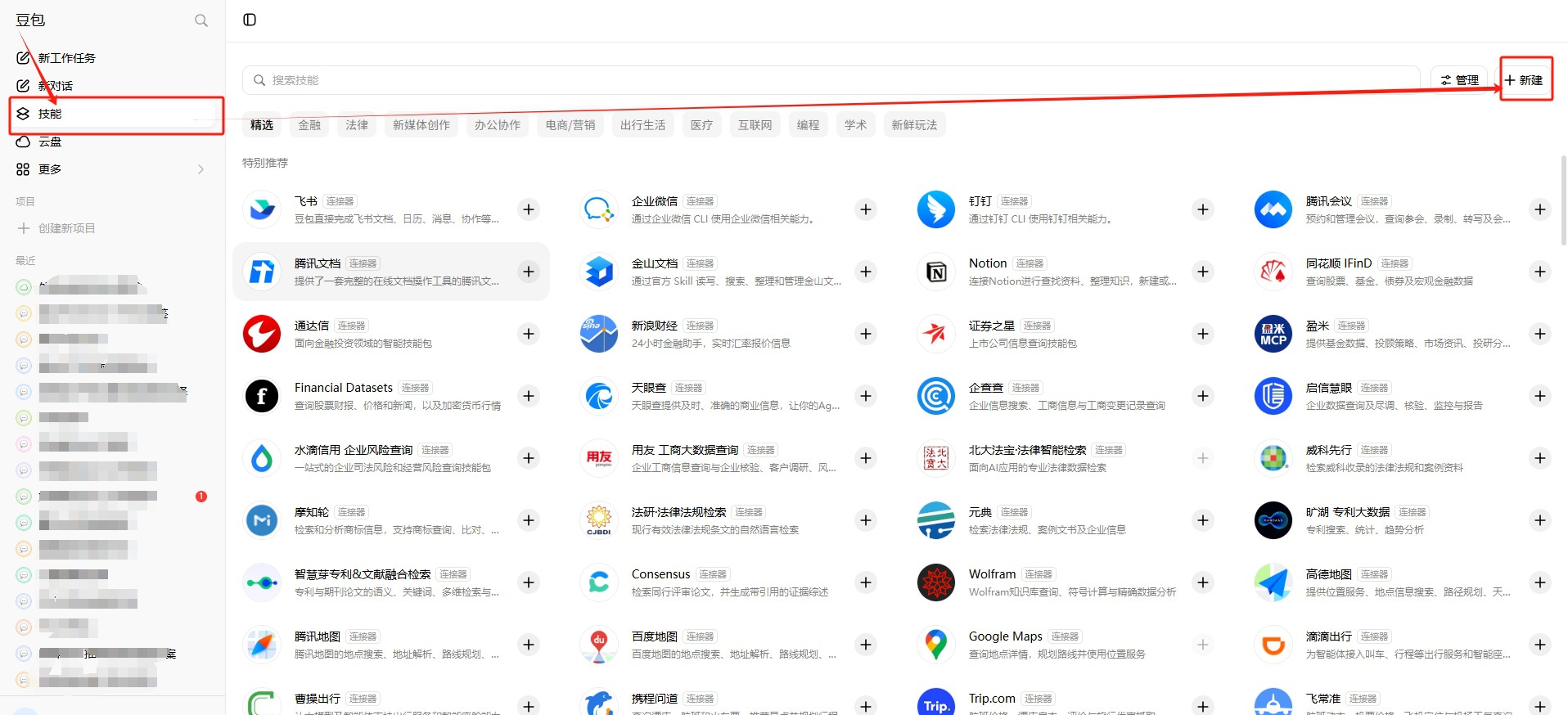The height and width of the screenshot is (715, 1568).
Task: Open the 旷湖 专利大数据 card title
Action: [1348, 512]
